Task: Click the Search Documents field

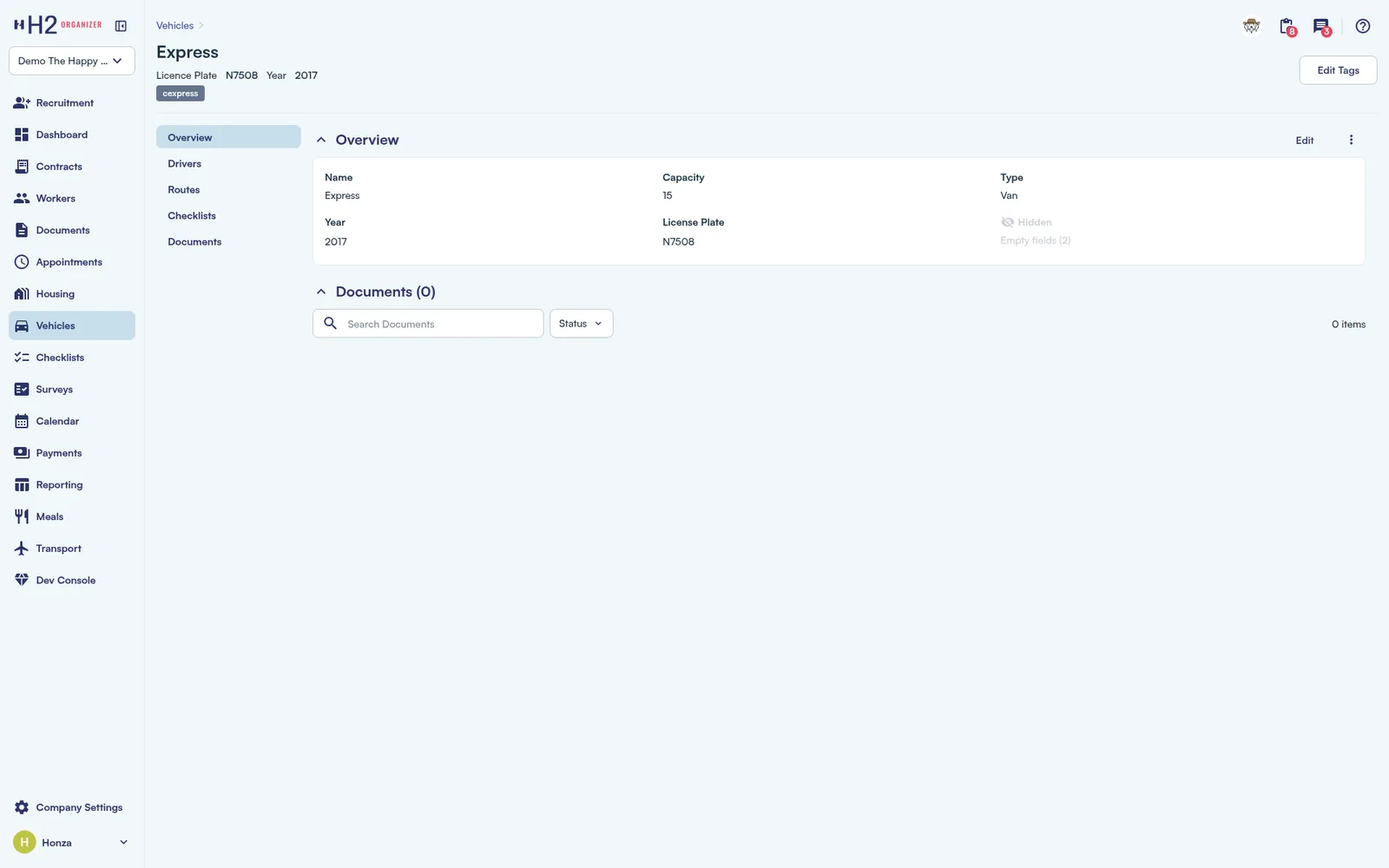Action: [428, 324]
